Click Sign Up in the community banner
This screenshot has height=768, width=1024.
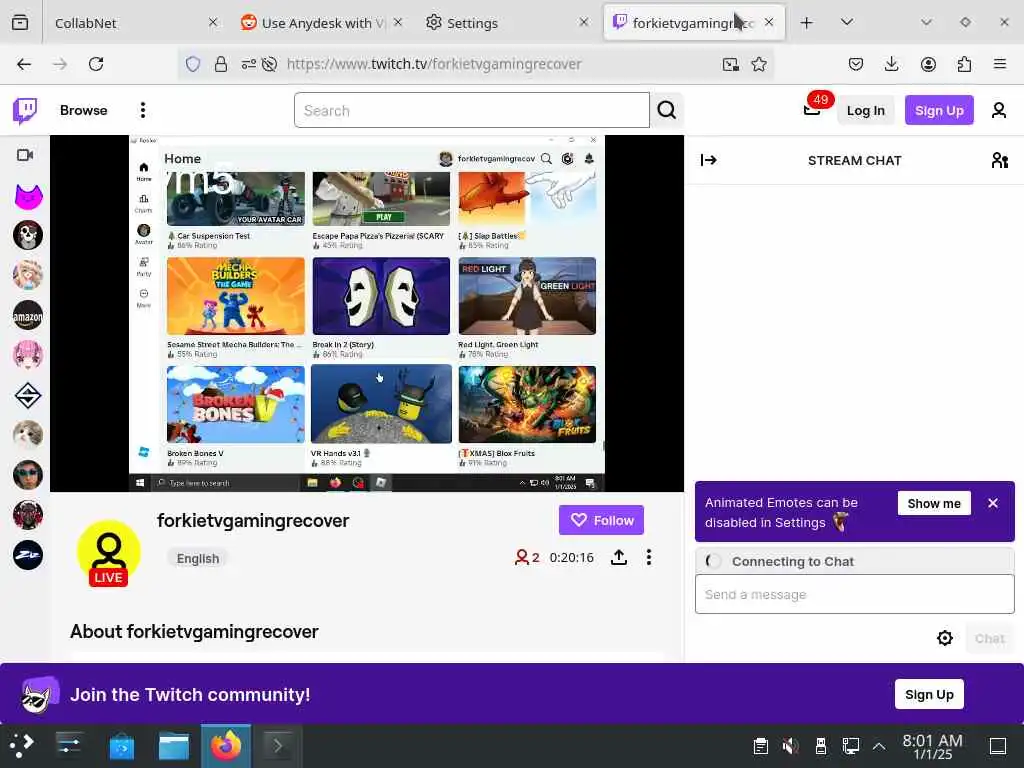click(x=929, y=694)
